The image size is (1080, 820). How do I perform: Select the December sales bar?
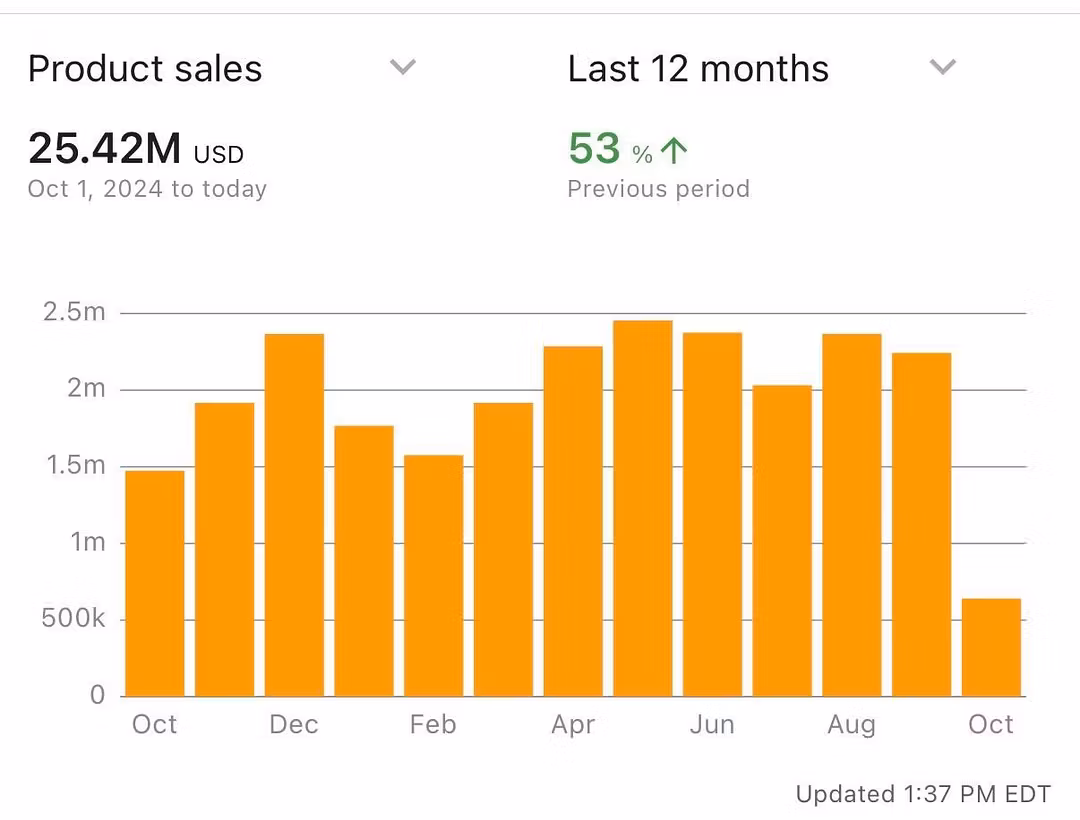coord(294,515)
